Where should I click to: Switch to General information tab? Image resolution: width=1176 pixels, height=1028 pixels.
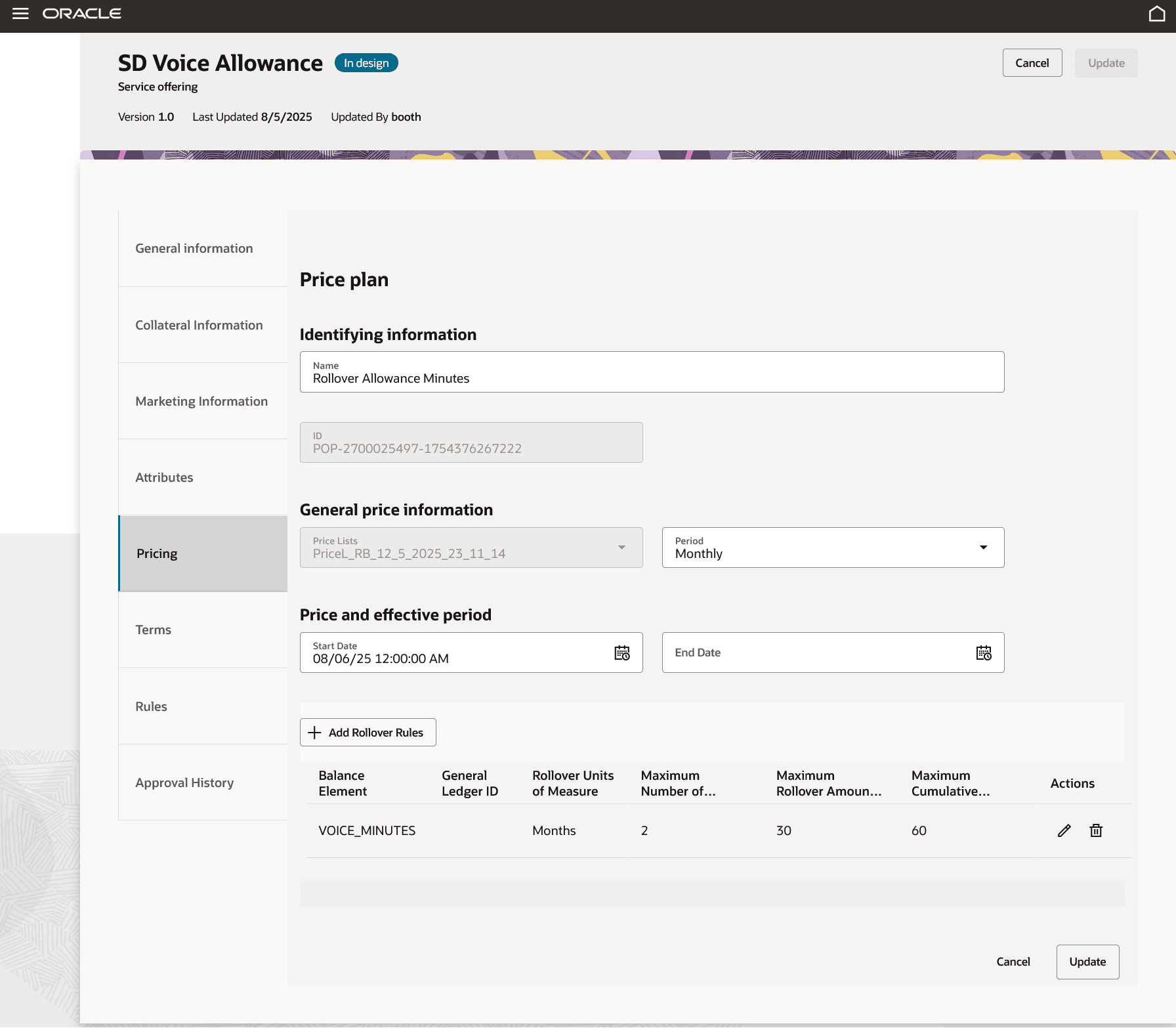pos(194,248)
